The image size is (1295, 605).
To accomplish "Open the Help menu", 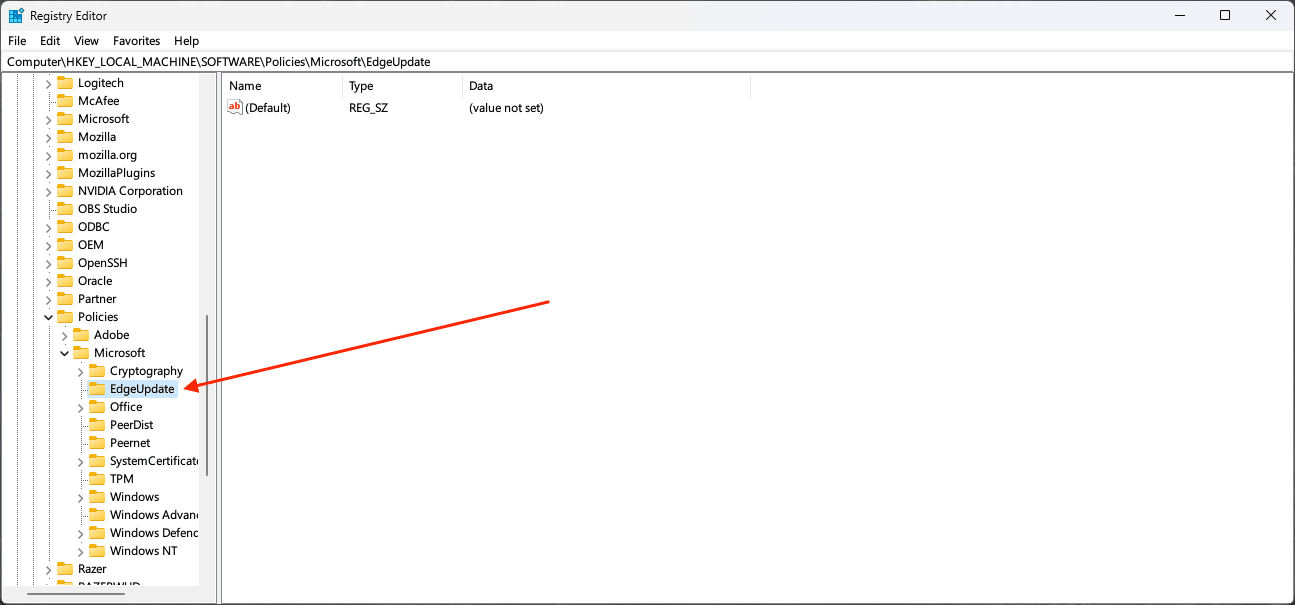I will 187,41.
